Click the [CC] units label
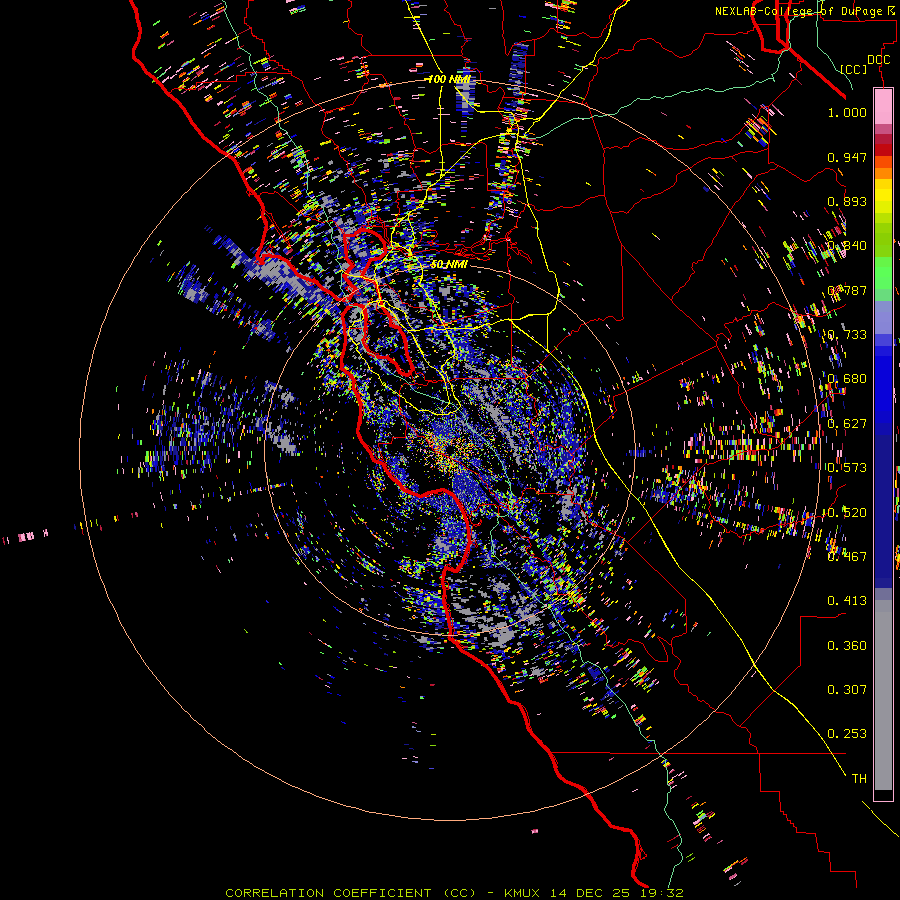This screenshot has height=900, width=900. coord(854,69)
